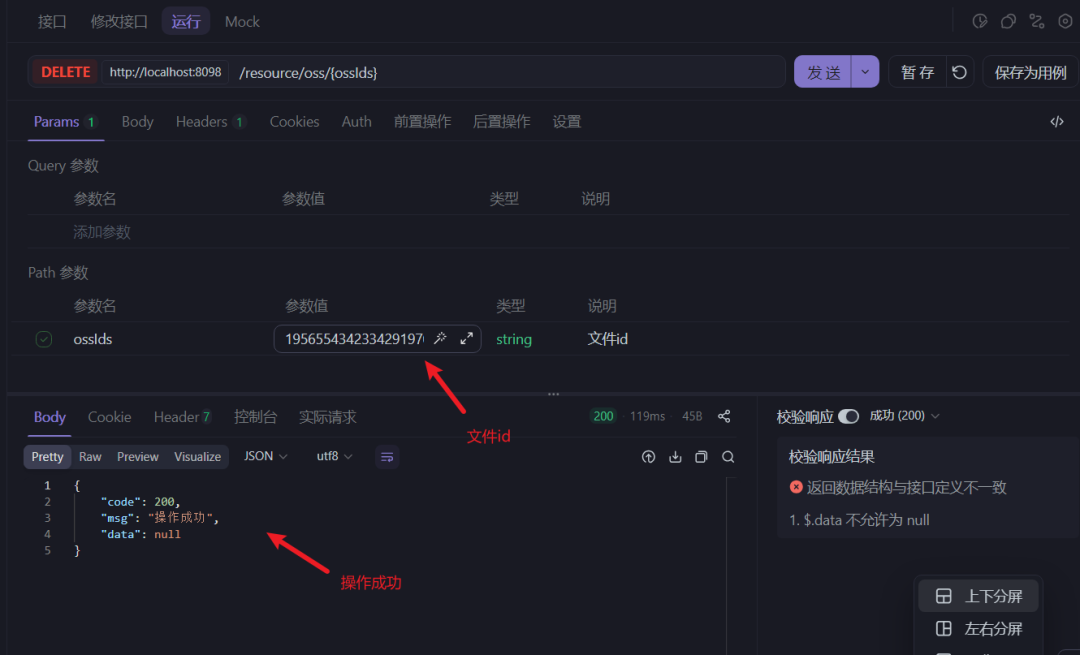Open the 后置操作 tab
The image size is (1080, 655).
coord(501,122)
